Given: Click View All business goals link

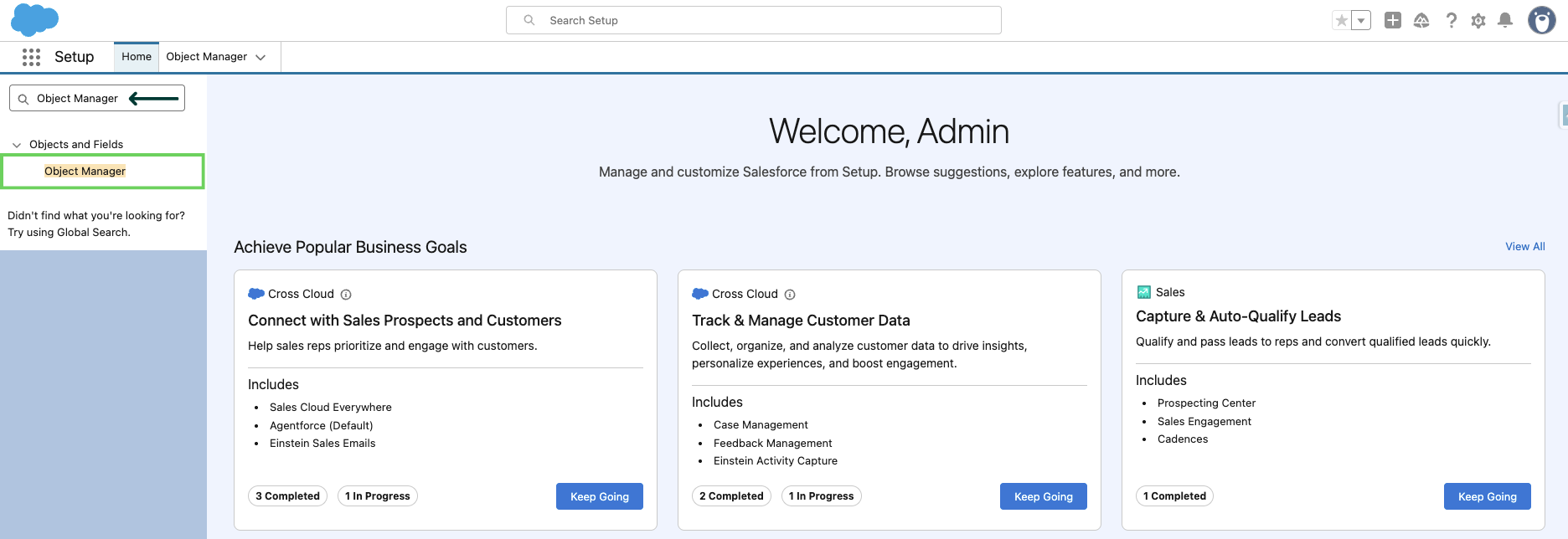Looking at the screenshot, I should [1524, 247].
